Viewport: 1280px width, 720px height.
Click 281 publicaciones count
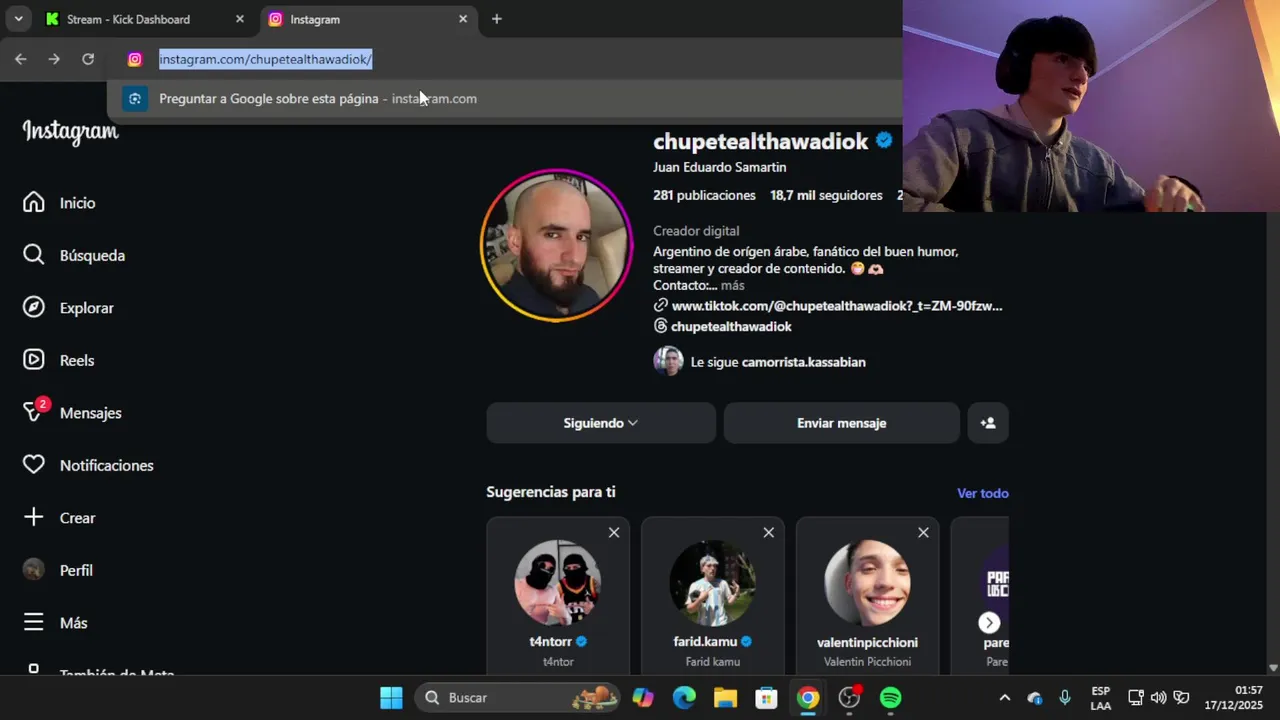[704, 195]
